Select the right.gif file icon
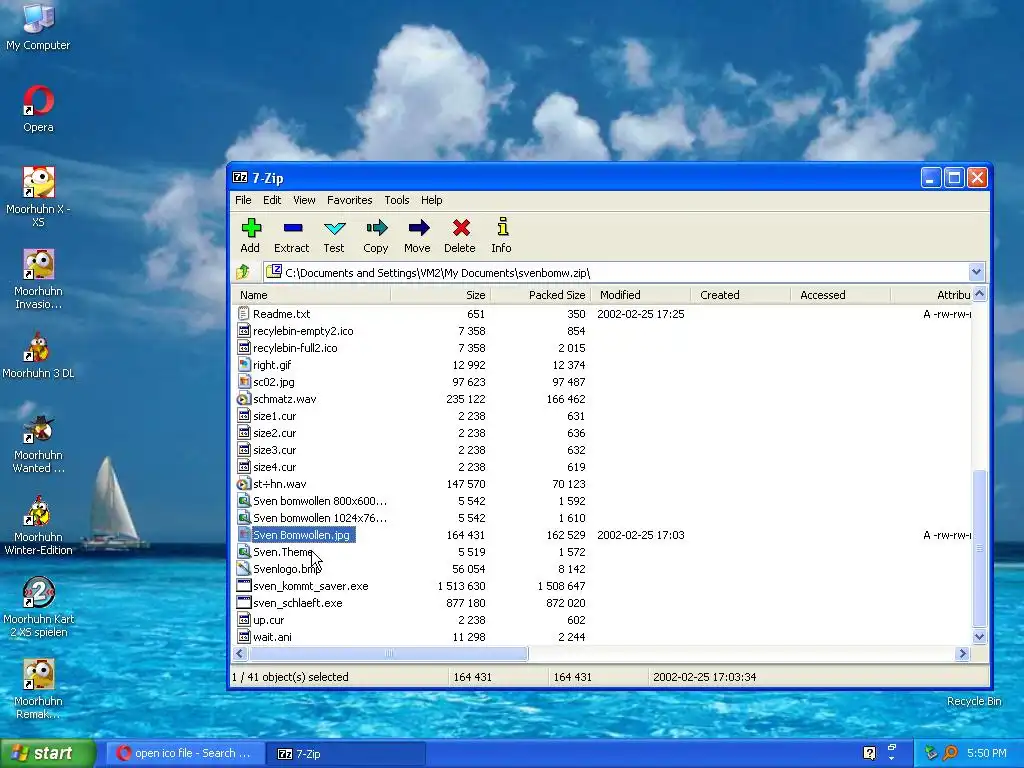 click(x=244, y=365)
